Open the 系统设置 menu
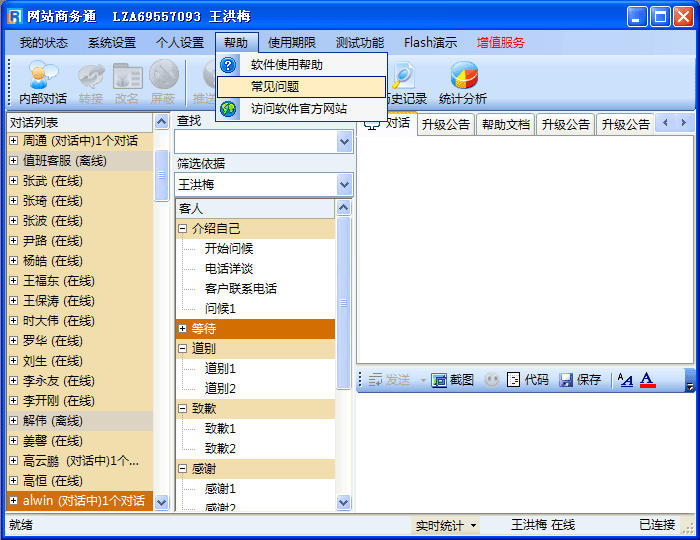700x540 pixels. tap(111, 43)
